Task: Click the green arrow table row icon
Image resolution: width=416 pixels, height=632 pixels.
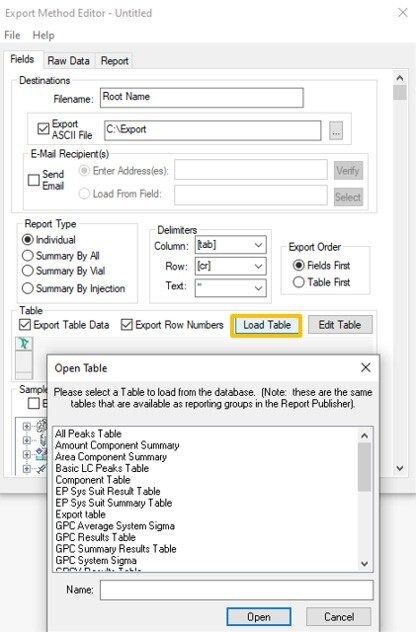Action: point(24,343)
